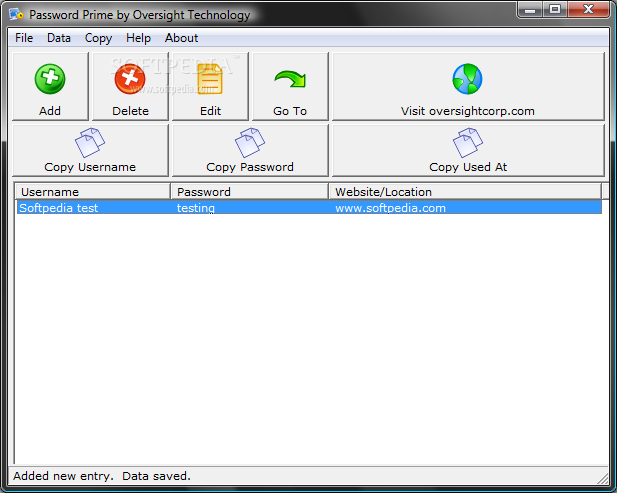Open the Copy menu
Viewport: 617px width, 493px height.
98,38
